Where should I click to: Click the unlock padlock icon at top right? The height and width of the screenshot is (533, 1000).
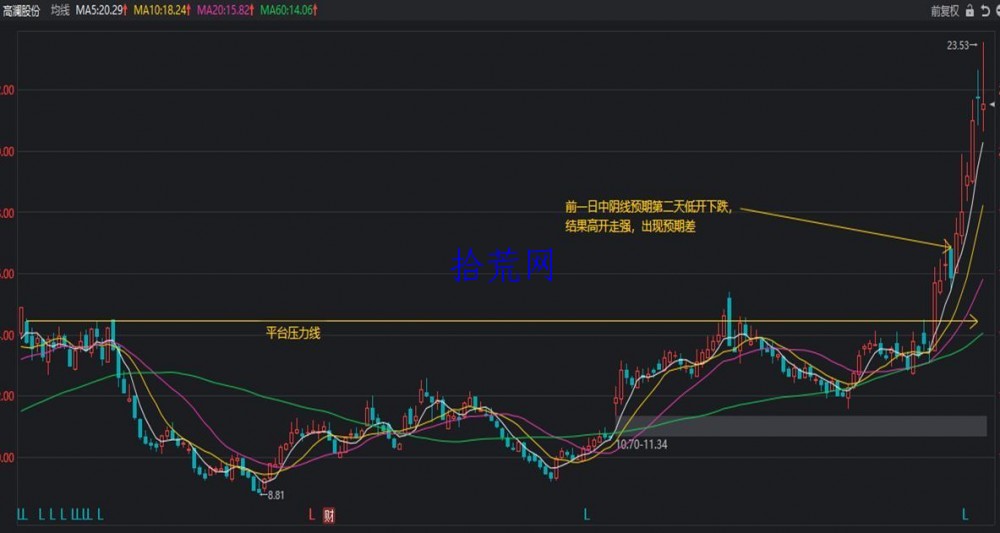click(970, 10)
